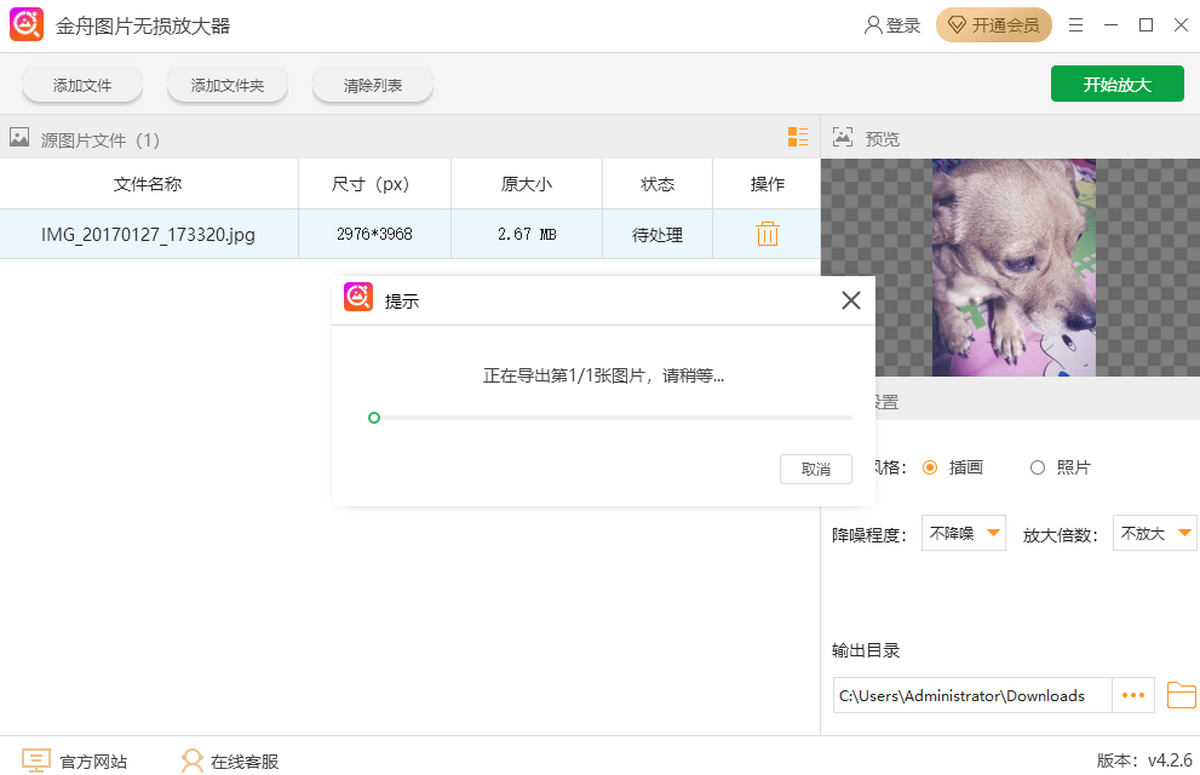Select the illustration (插画) style radio button

[x=930, y=467]
